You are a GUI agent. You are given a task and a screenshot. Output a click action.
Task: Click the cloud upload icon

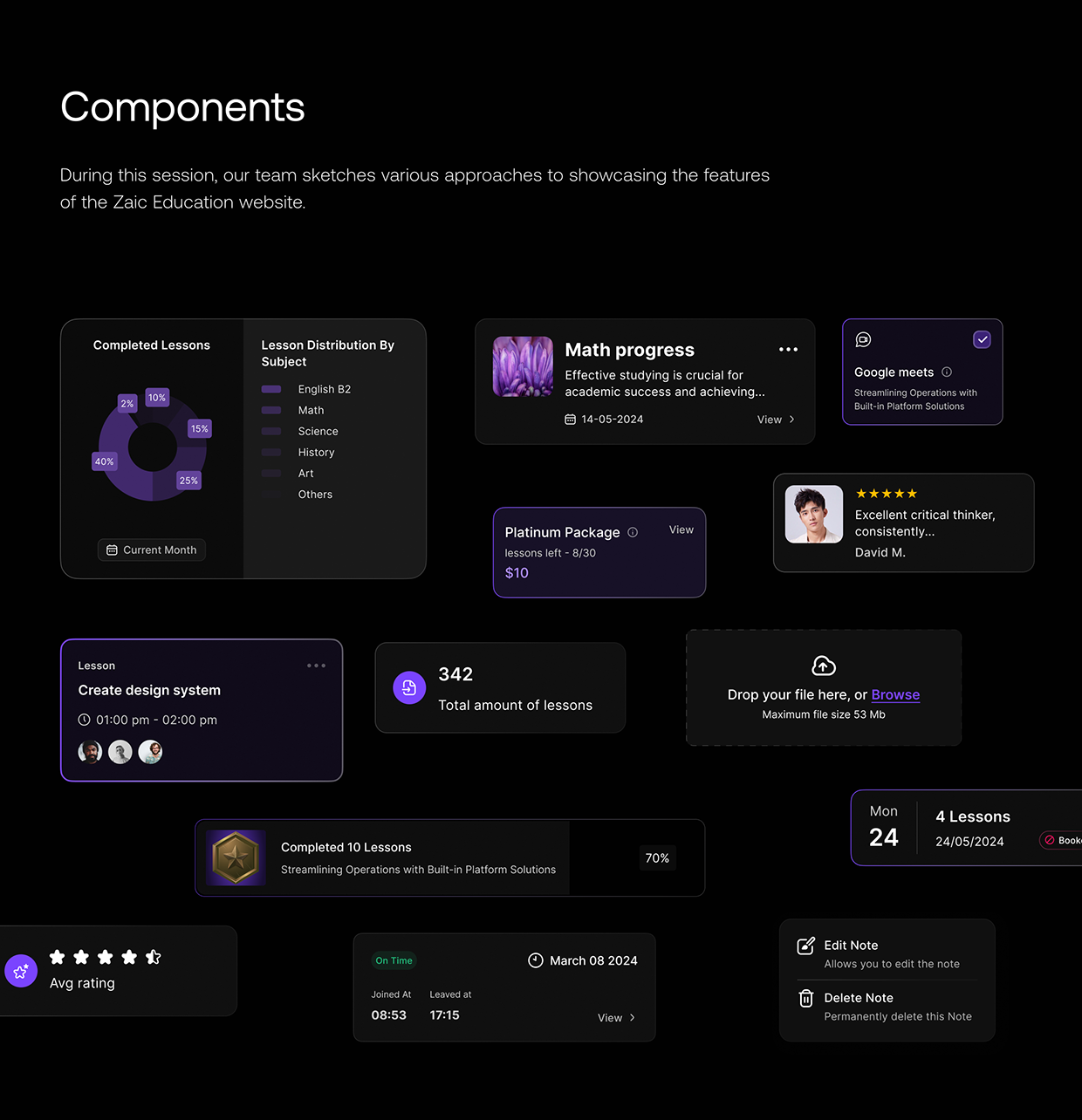coord(824,666)
